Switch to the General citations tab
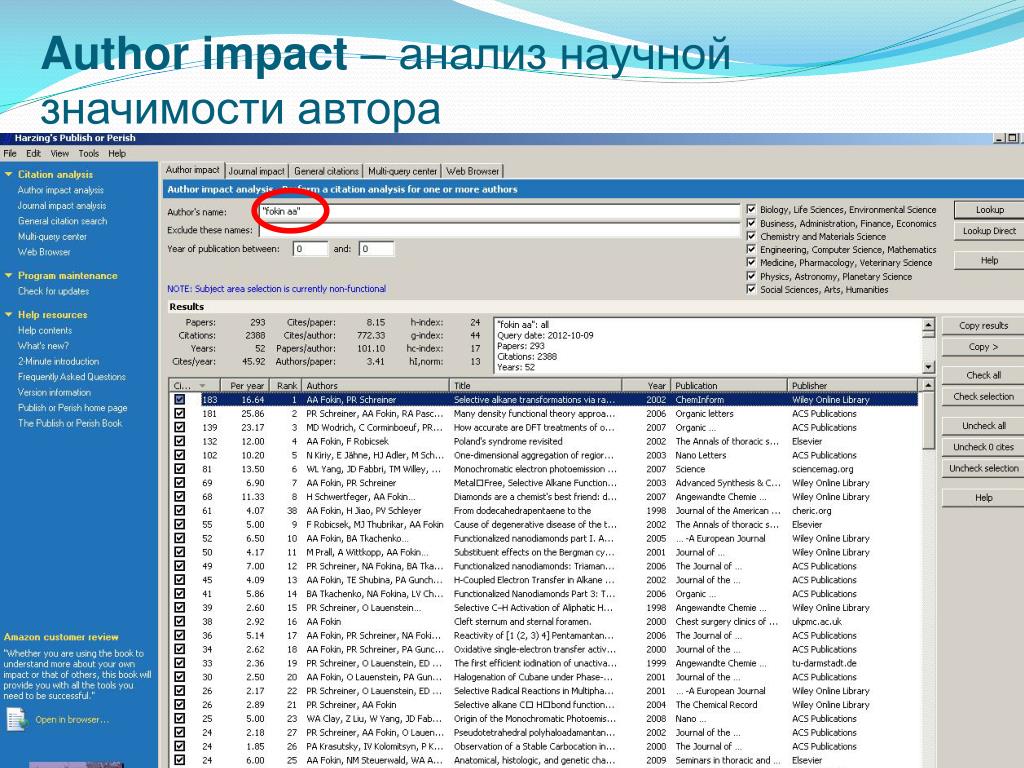Viewport: 1024px width, 768px height. [x=326, y=171]
